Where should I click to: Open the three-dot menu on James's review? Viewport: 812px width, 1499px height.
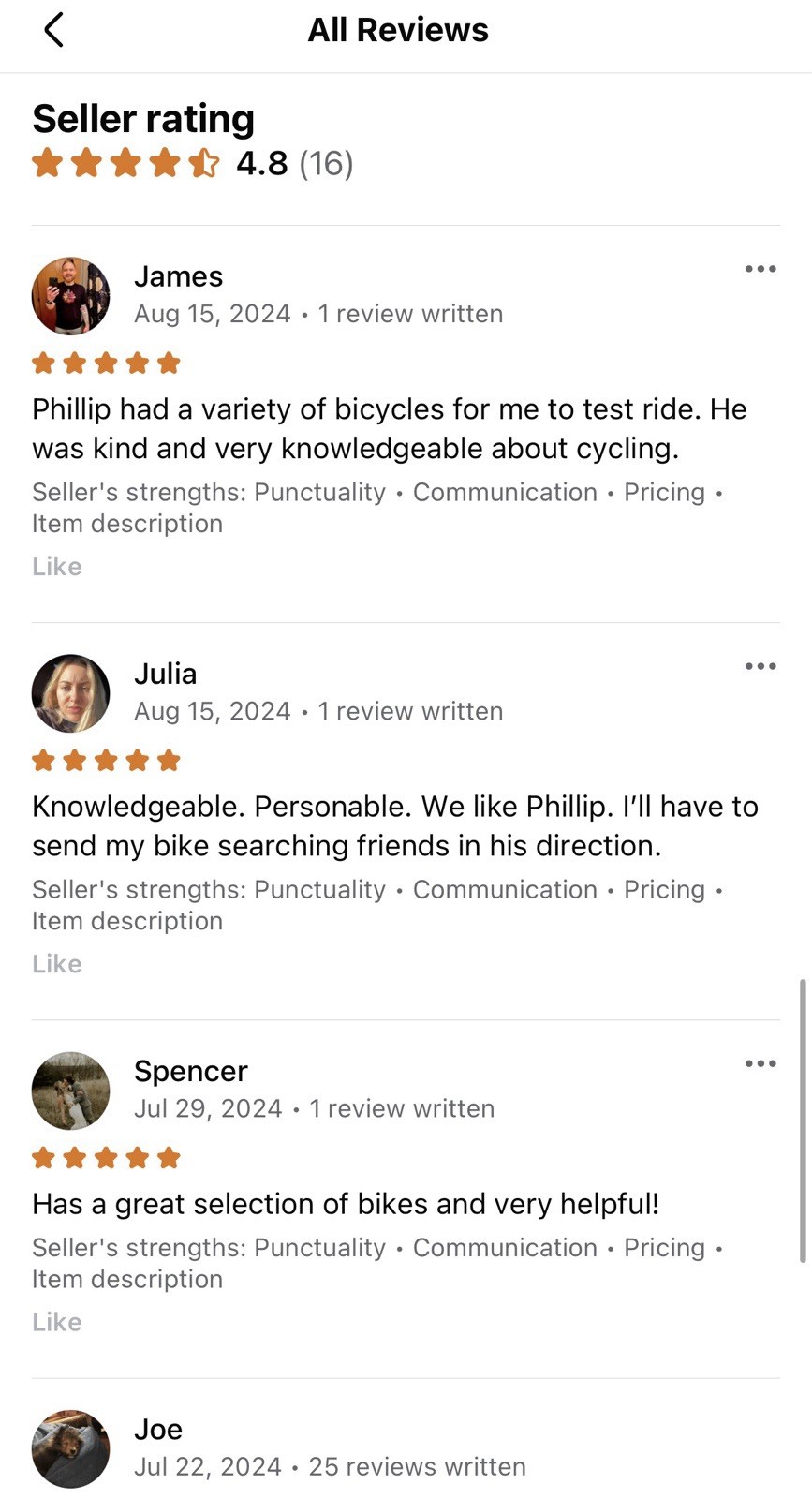click(x=760, y=269)
